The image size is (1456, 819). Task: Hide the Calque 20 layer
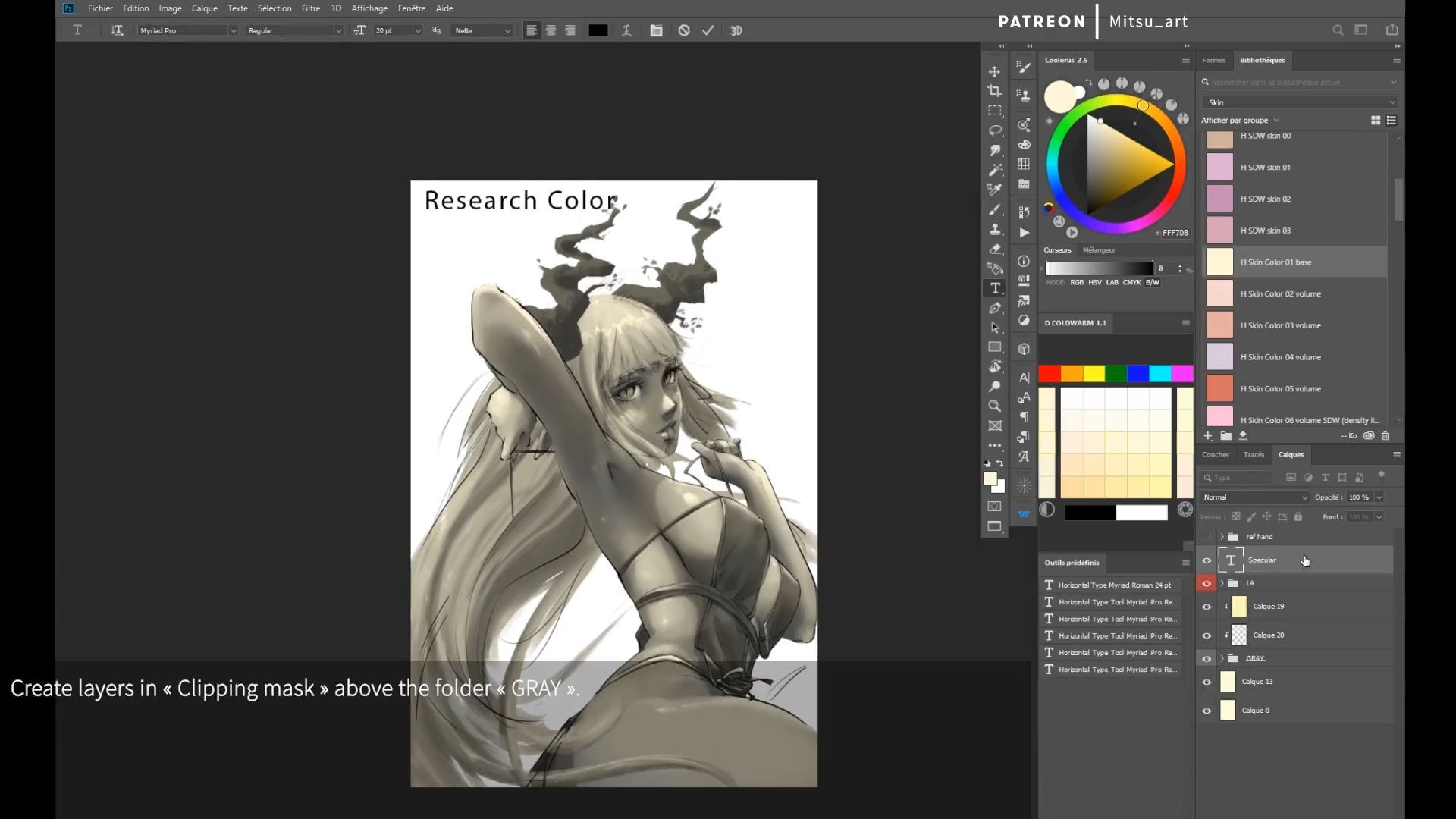coord(1207,635)
